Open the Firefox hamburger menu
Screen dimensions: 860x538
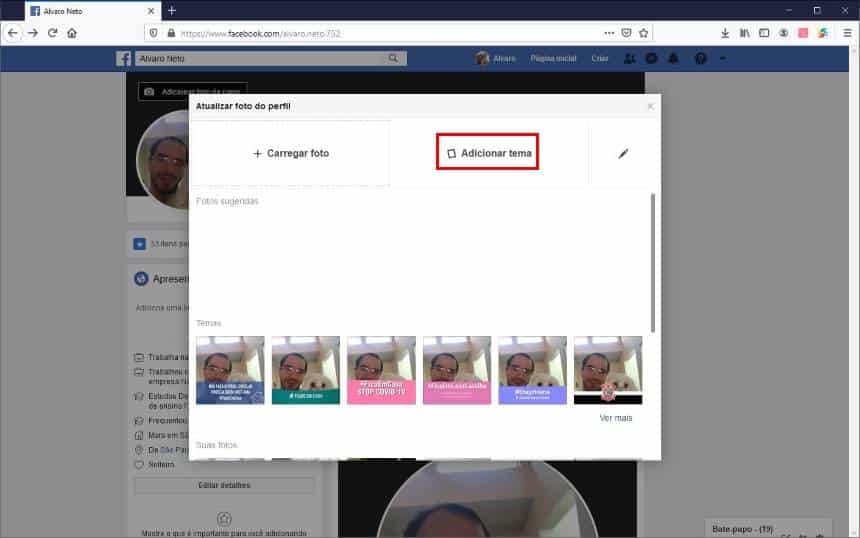(847, 33)
